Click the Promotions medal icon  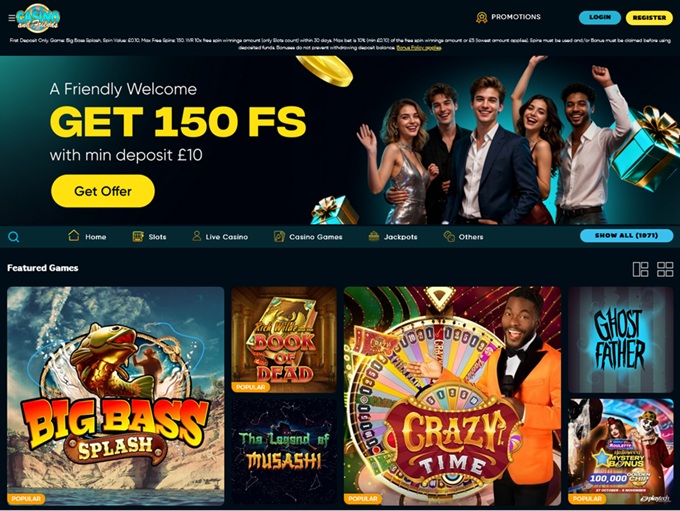click(x=481, y=17)
